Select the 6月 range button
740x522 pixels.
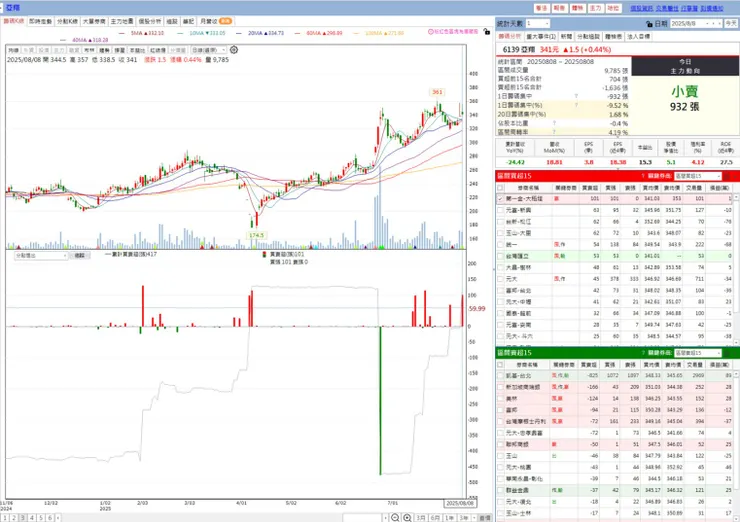click(x=435, y=518)
